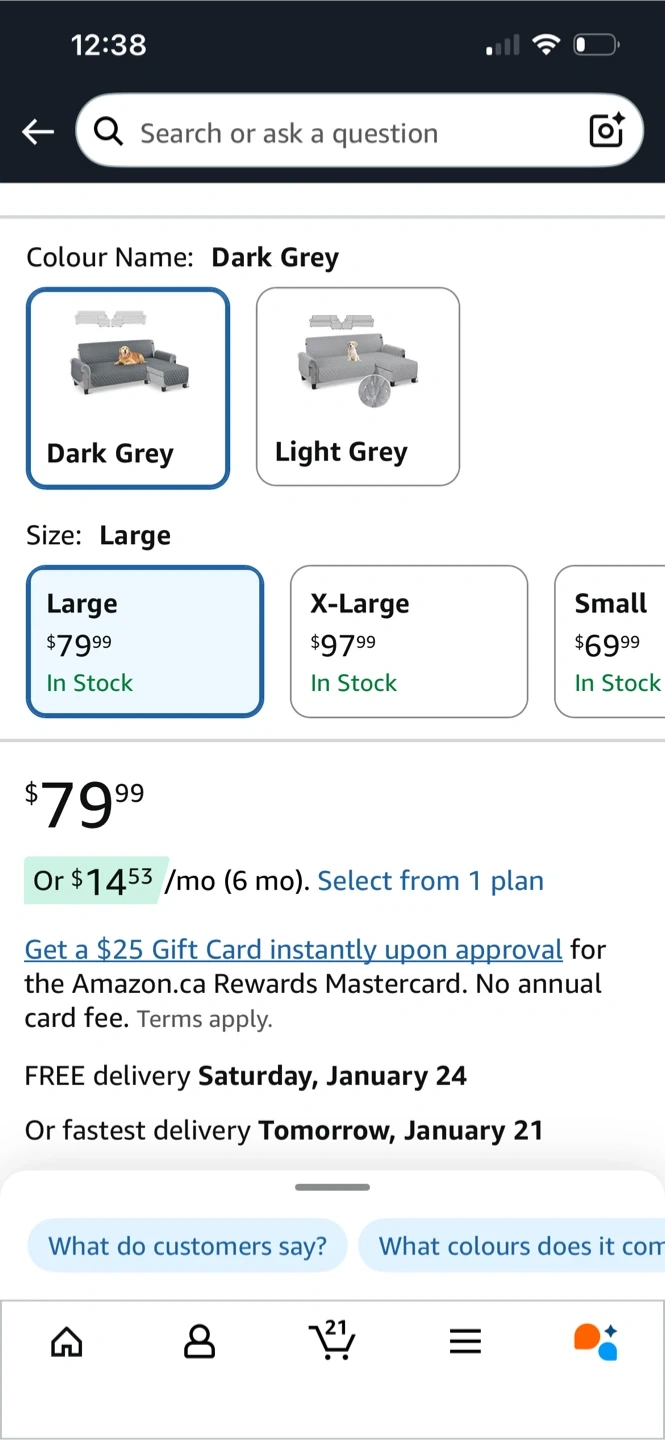Select the Dark Grey colour option
Viewport: 665px width, 1440px height.
(x=128, y=388)
